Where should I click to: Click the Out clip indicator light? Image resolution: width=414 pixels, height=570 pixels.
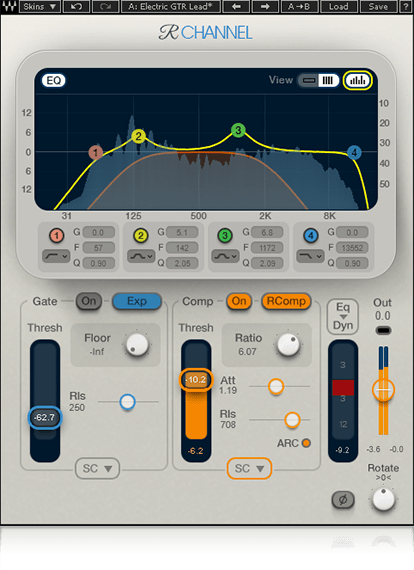[383, 330]
